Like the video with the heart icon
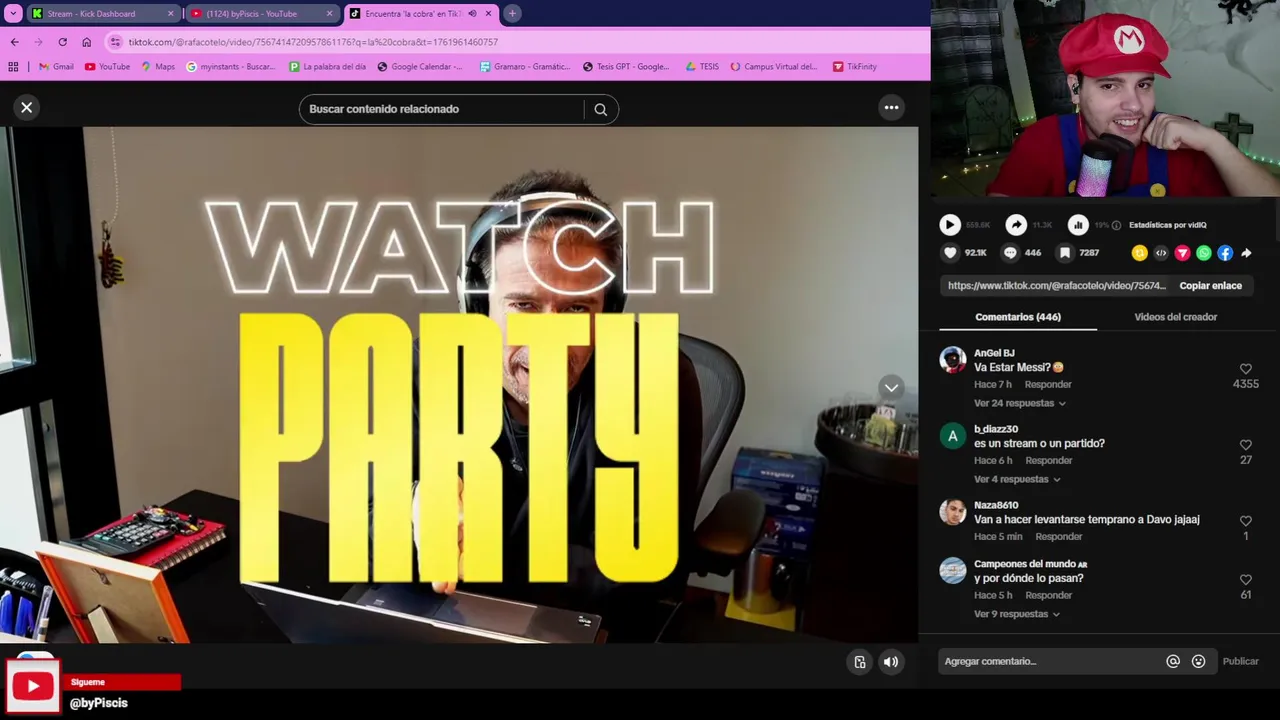 point(950,253)
